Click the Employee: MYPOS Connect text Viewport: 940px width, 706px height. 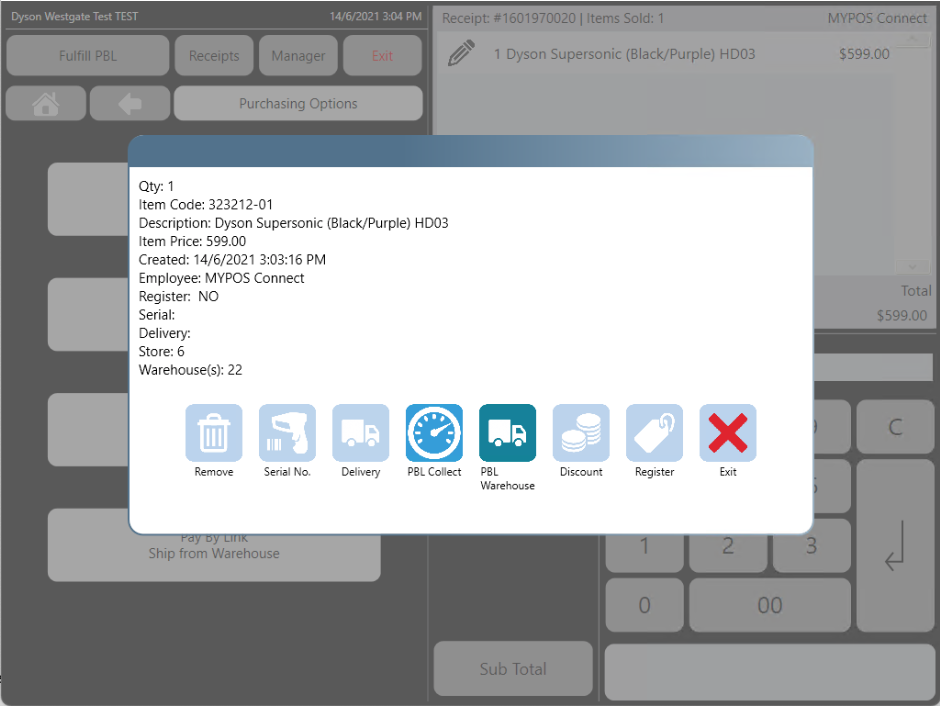[x=221, y=278]
